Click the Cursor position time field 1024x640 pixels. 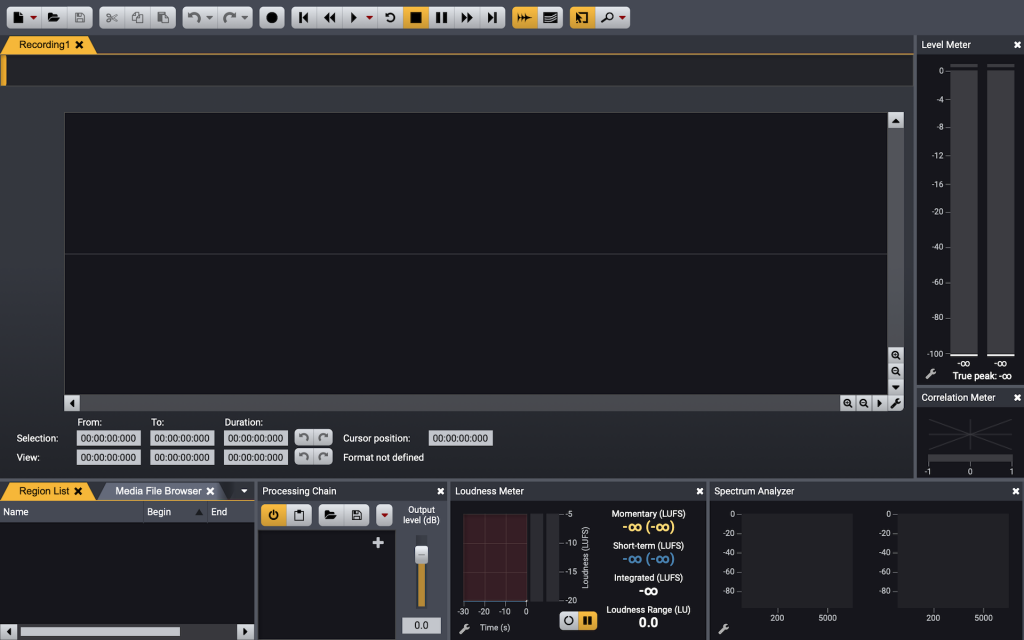[460, 438]
